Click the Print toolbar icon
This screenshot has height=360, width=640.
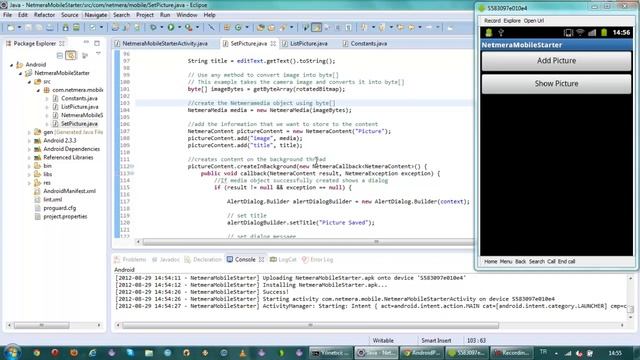50,27
